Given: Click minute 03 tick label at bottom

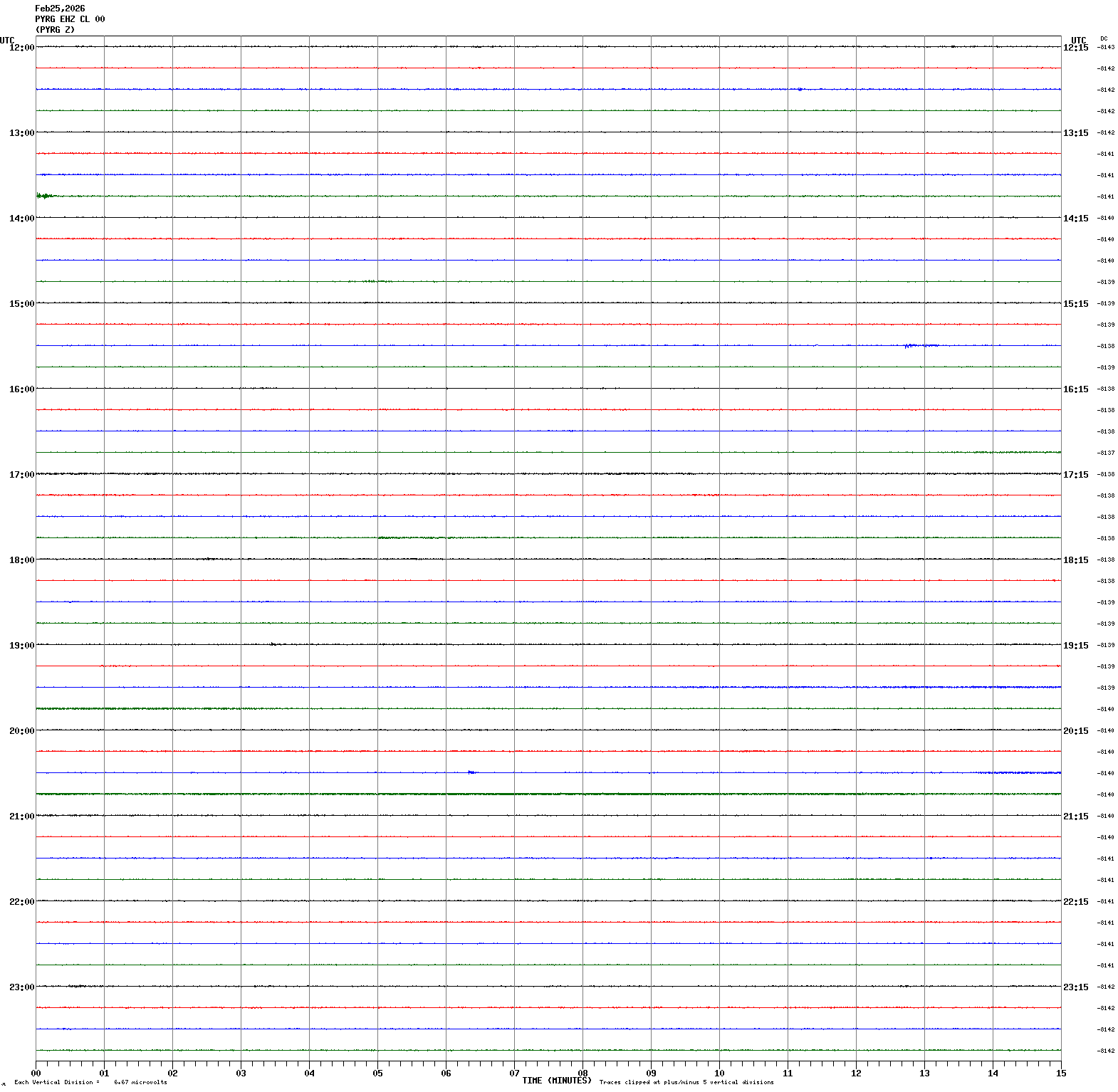Looking at the screenshot, I should coord(241,1073).
